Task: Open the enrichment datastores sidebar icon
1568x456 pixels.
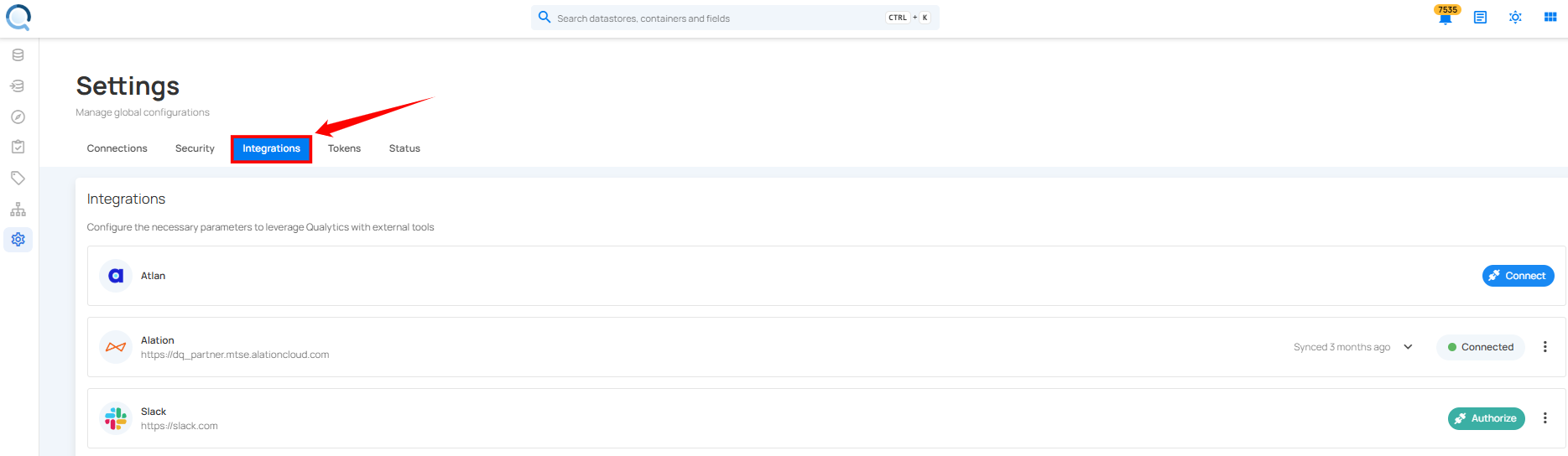Action: [18, 85]
